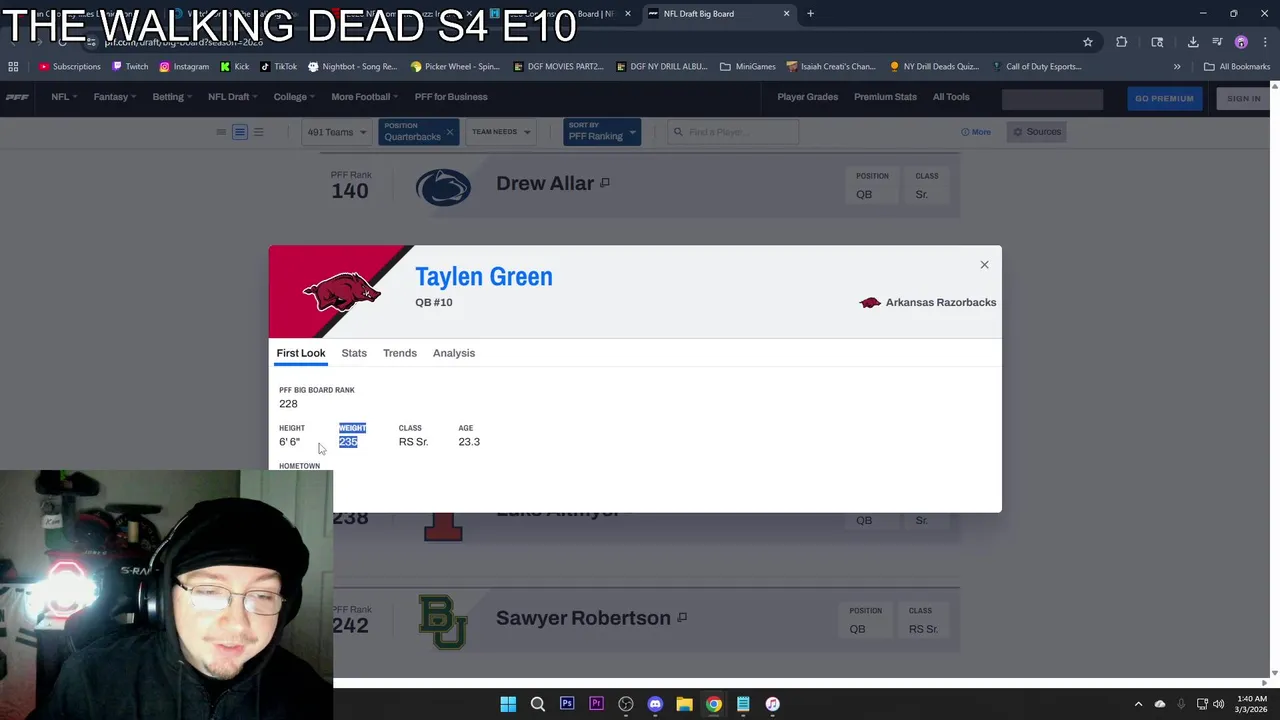Screen dimensions: 1280x720
Task: Expand the More Football nav menu
Action: 365,97
